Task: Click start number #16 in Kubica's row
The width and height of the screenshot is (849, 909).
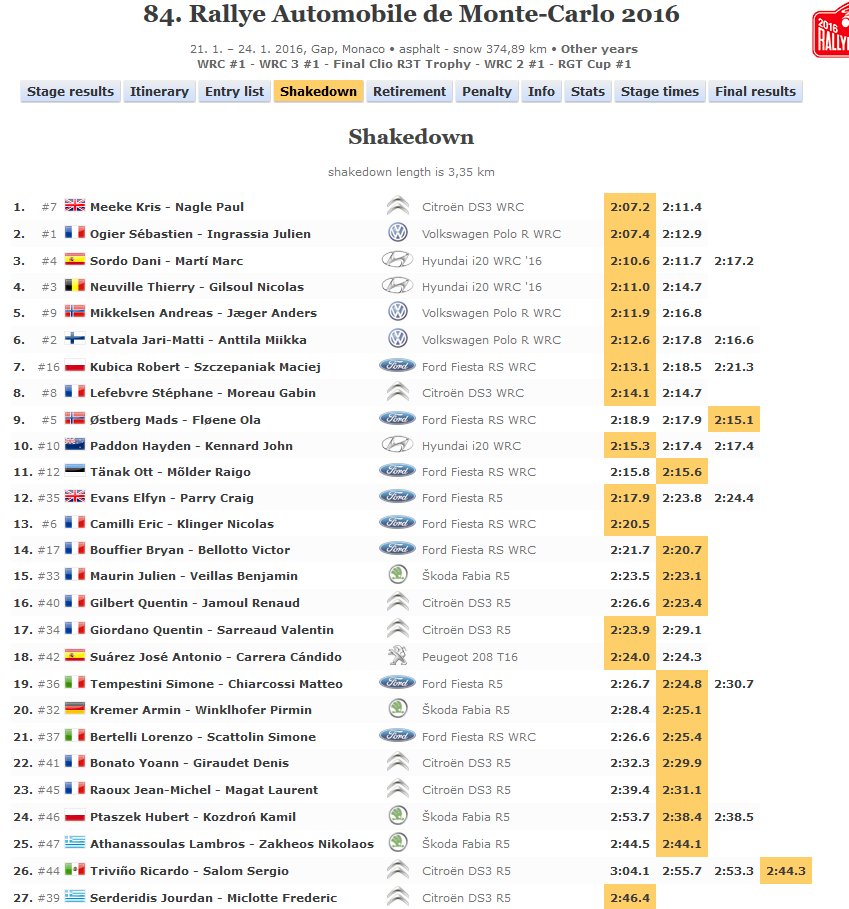Action: (49, 367)
